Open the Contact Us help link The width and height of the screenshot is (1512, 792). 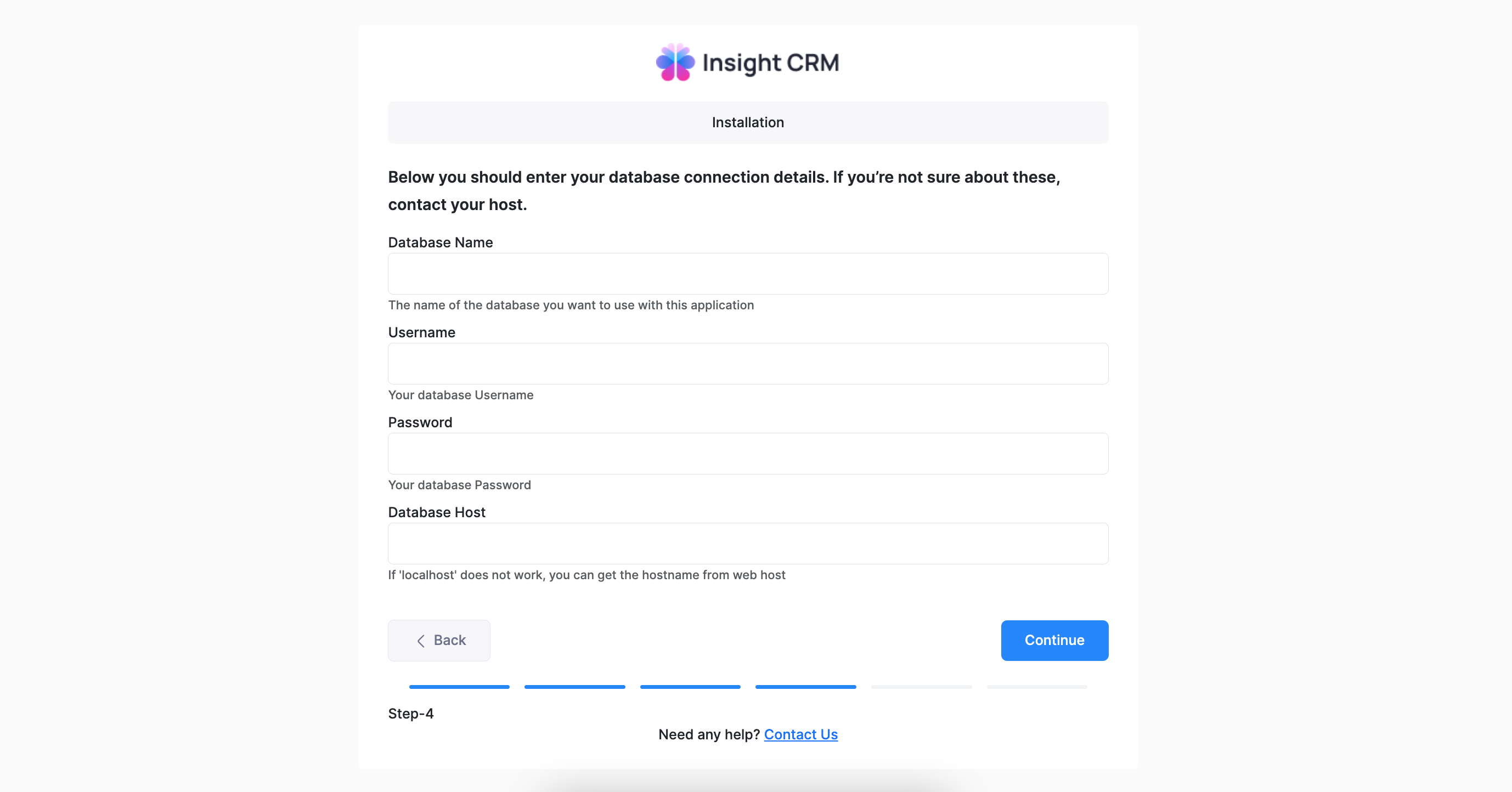[800, 734]
